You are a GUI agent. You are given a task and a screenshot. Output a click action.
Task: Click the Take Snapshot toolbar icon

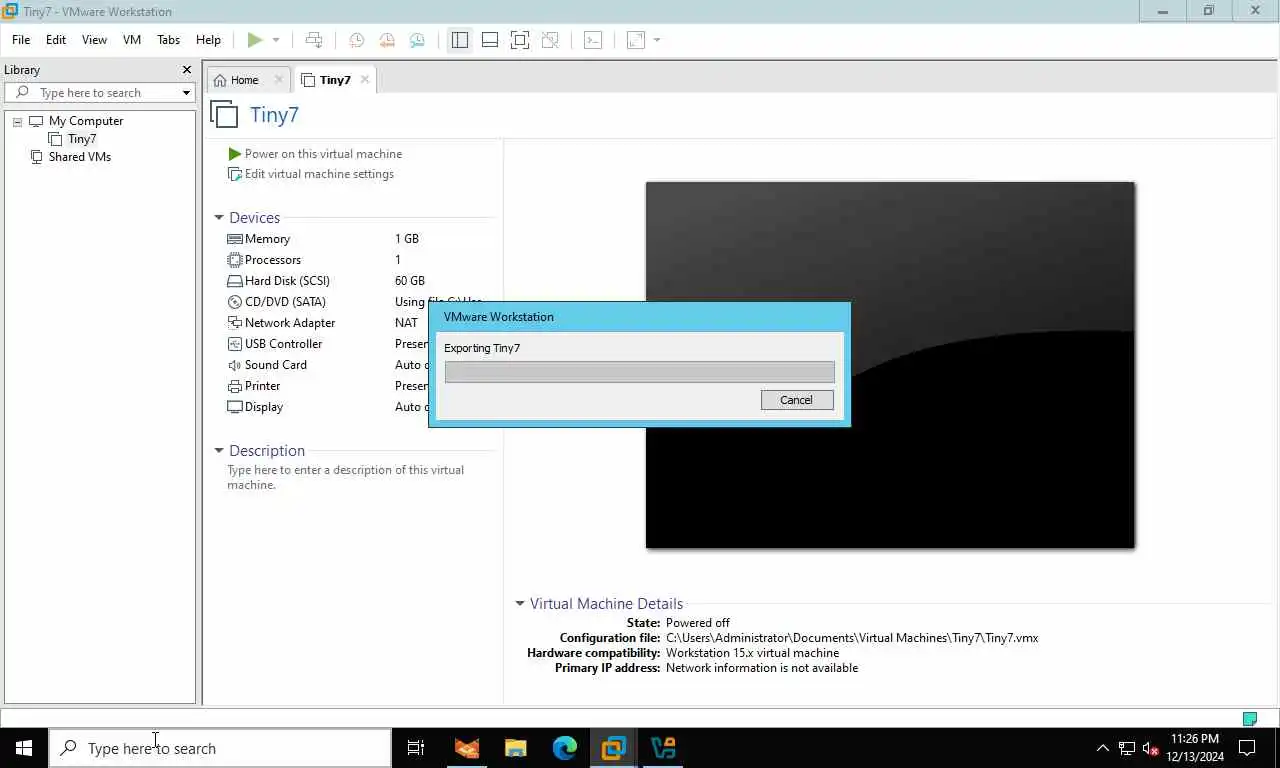click(x=356, y=40)
